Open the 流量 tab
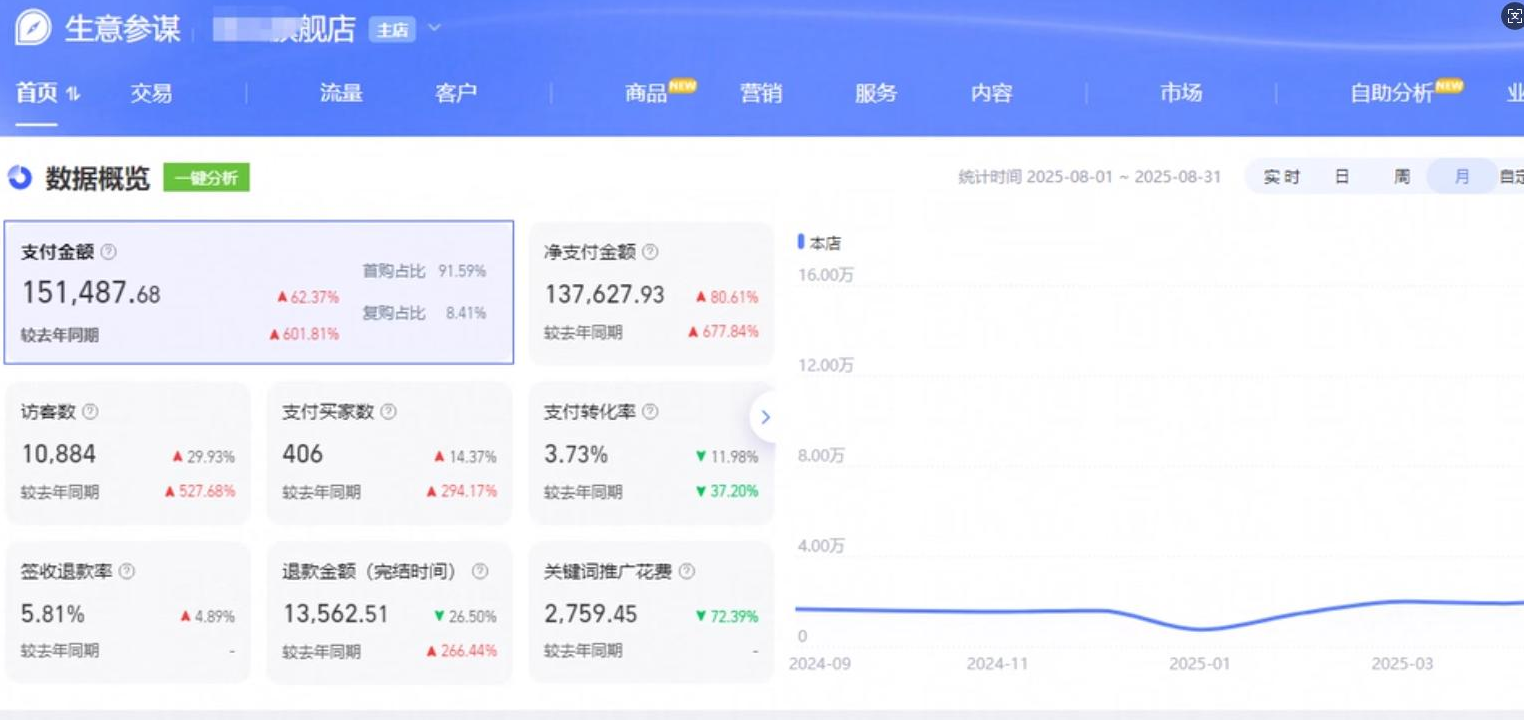 (341, 94)
